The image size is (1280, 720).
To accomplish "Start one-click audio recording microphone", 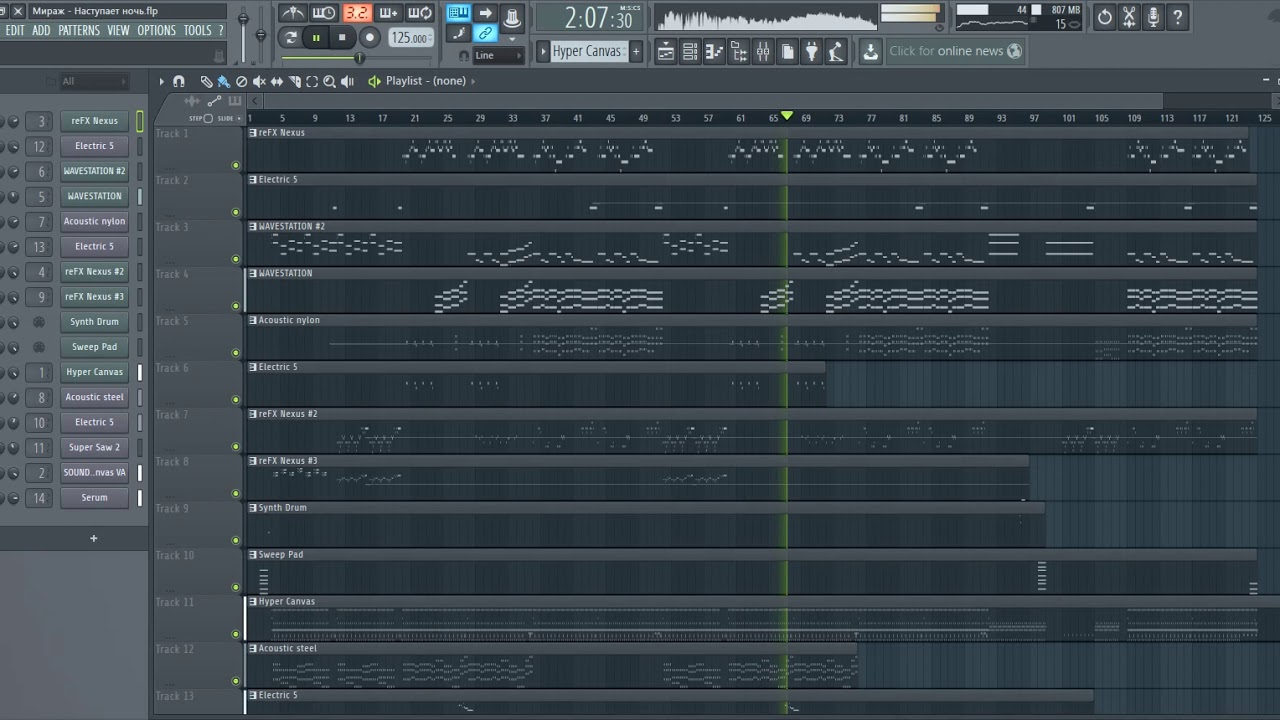I will click(x=1153, y=16).
